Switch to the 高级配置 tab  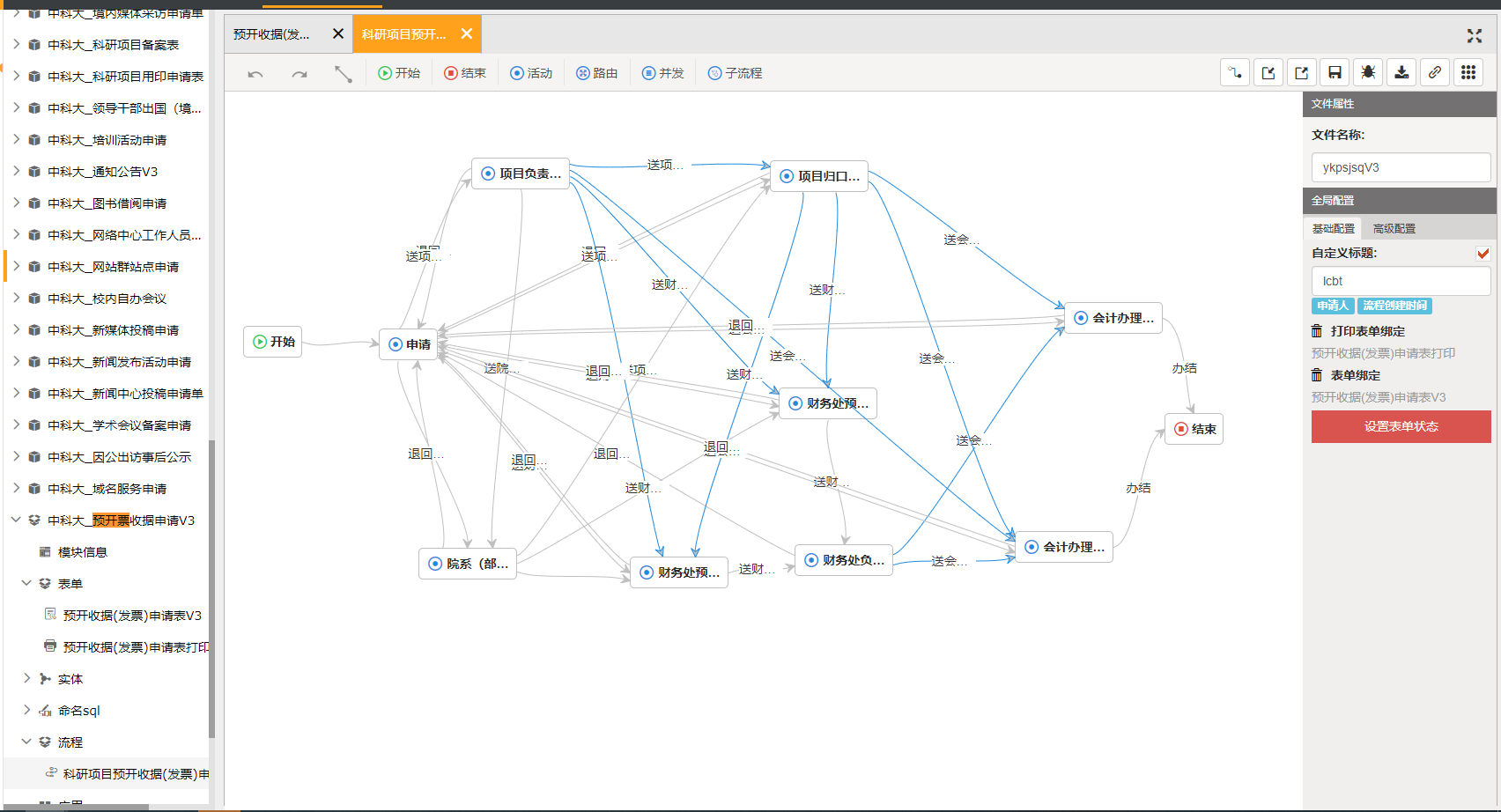point(1394,229)
